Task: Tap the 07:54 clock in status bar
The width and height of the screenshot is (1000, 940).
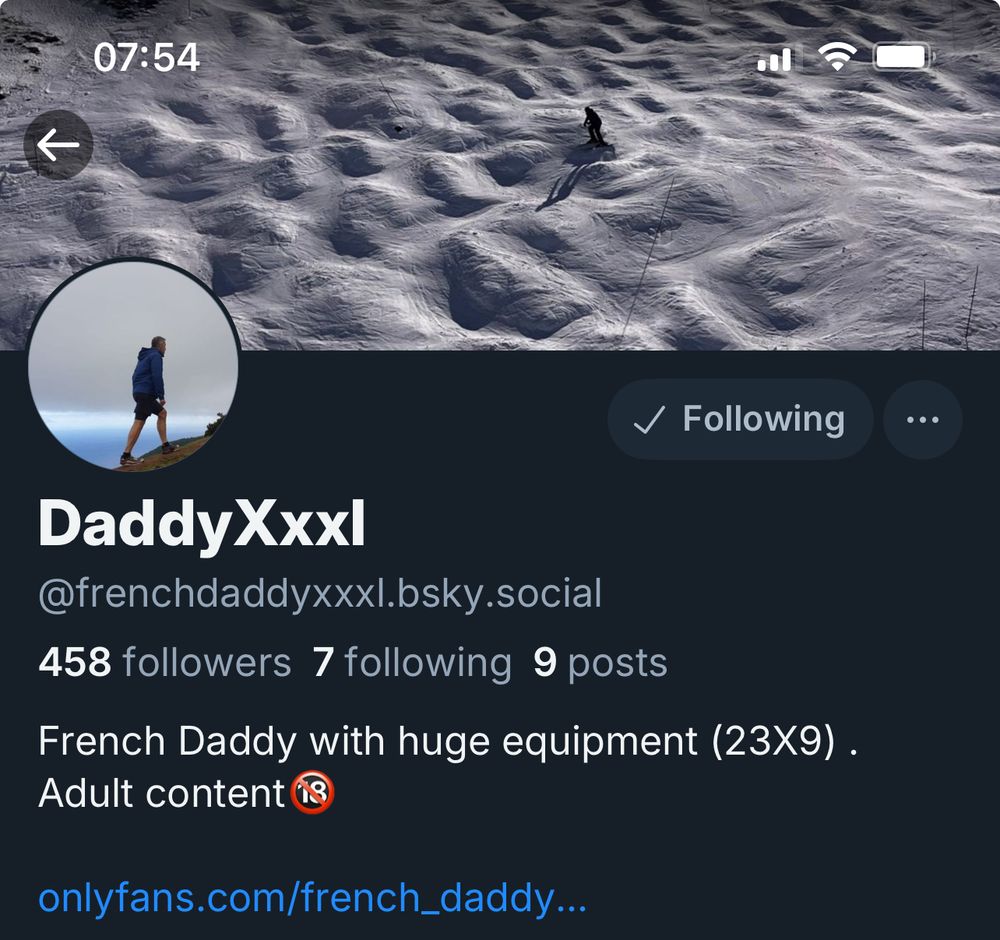Action: click(147, 57)
